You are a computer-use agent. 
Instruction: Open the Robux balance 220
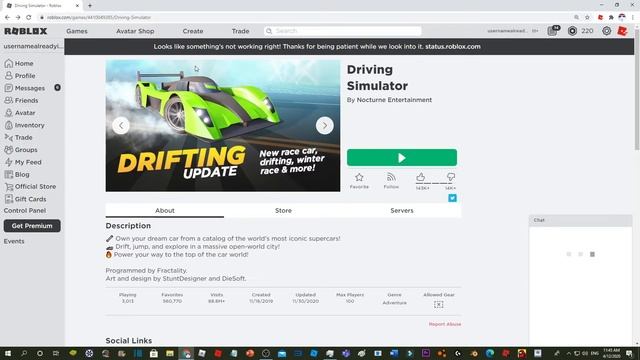pyautogui.click(x=587, y=31)
